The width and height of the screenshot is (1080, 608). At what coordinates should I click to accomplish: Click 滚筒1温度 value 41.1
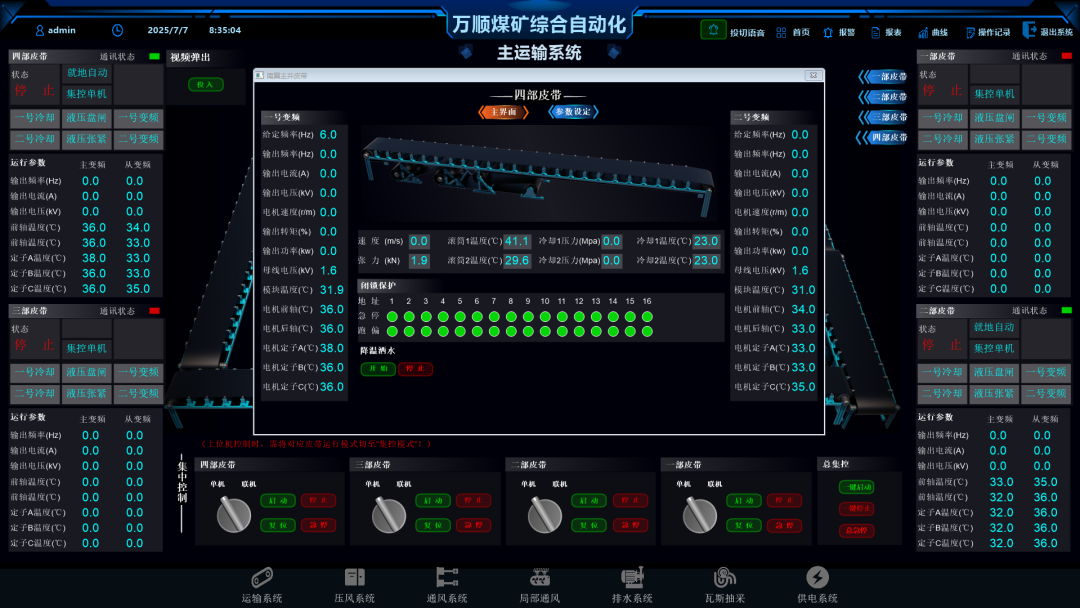click(x=517, y=241)
